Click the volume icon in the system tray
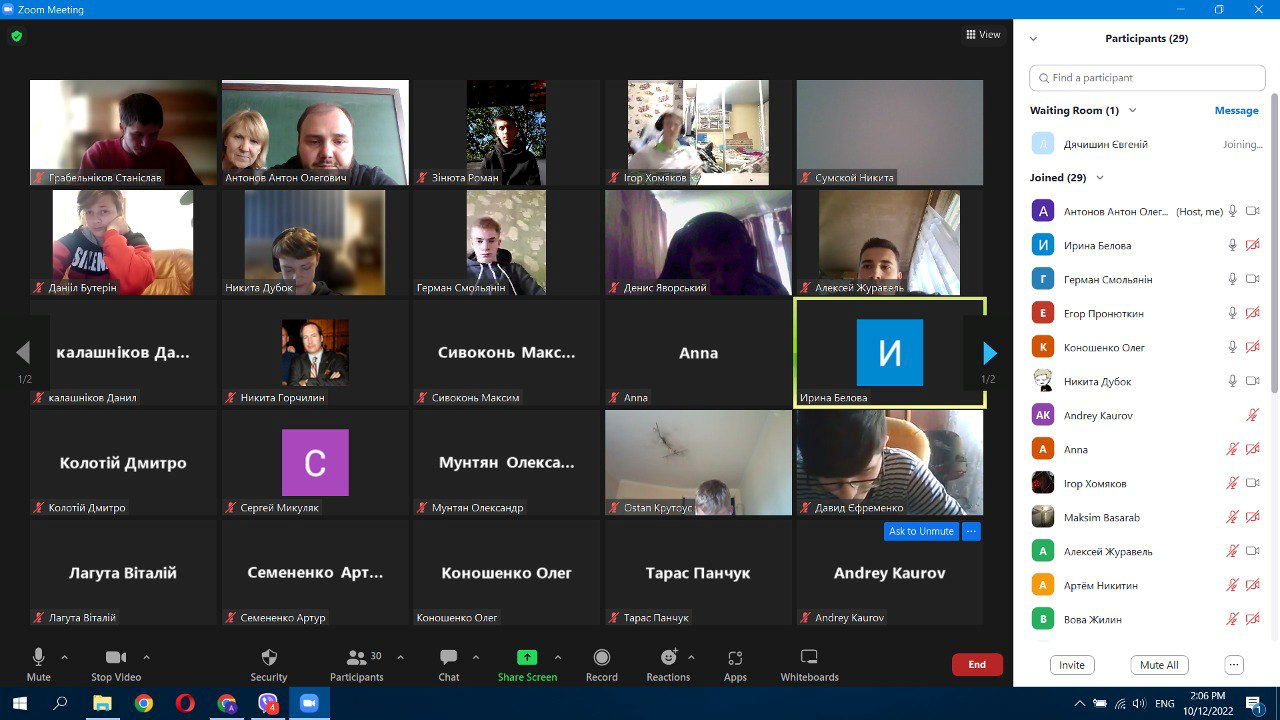The image size is (1280, 720). pos(1139,703)
